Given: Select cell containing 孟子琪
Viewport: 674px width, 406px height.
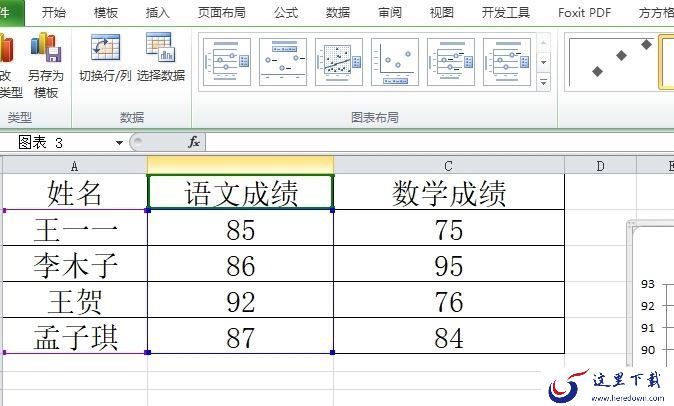Looking at the screenshot, I should (x=75, y=336).
